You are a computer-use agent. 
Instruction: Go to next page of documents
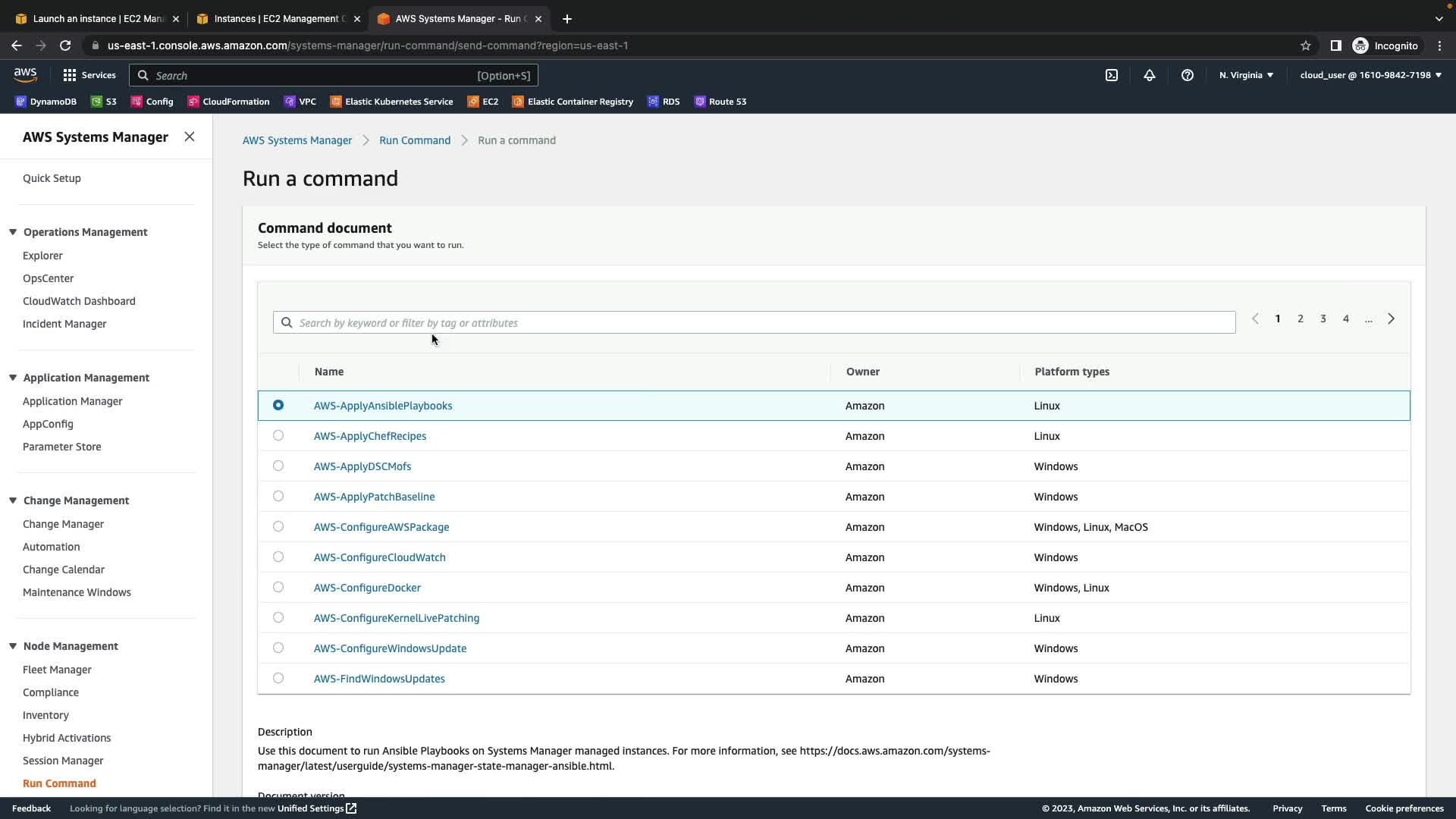tap(1391, 319)
